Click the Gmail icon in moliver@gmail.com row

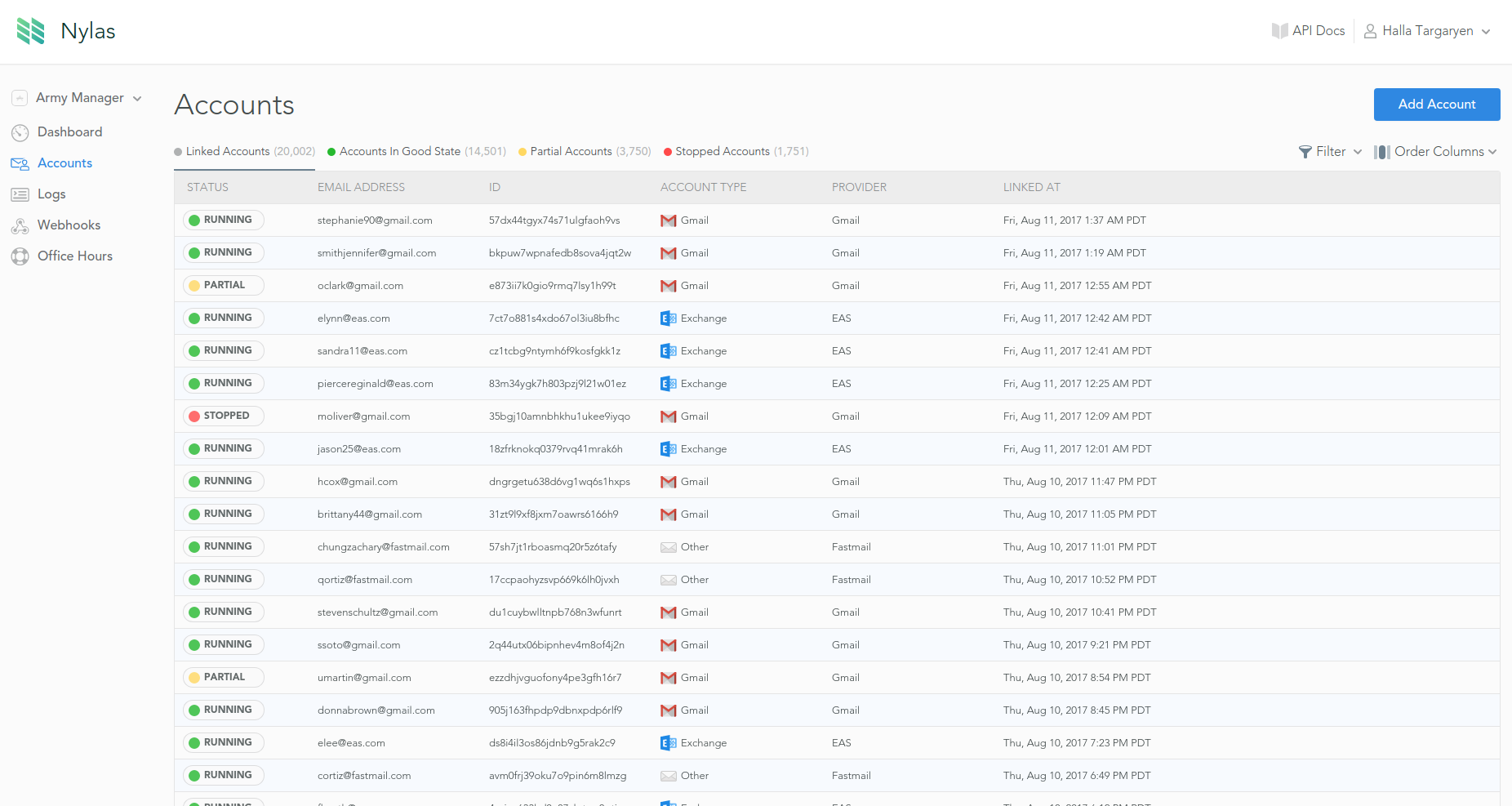pos(668,416)
